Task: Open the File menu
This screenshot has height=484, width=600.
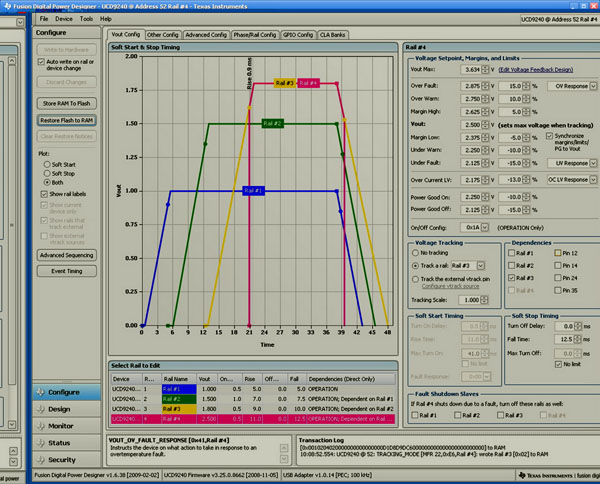Action: 44,19
